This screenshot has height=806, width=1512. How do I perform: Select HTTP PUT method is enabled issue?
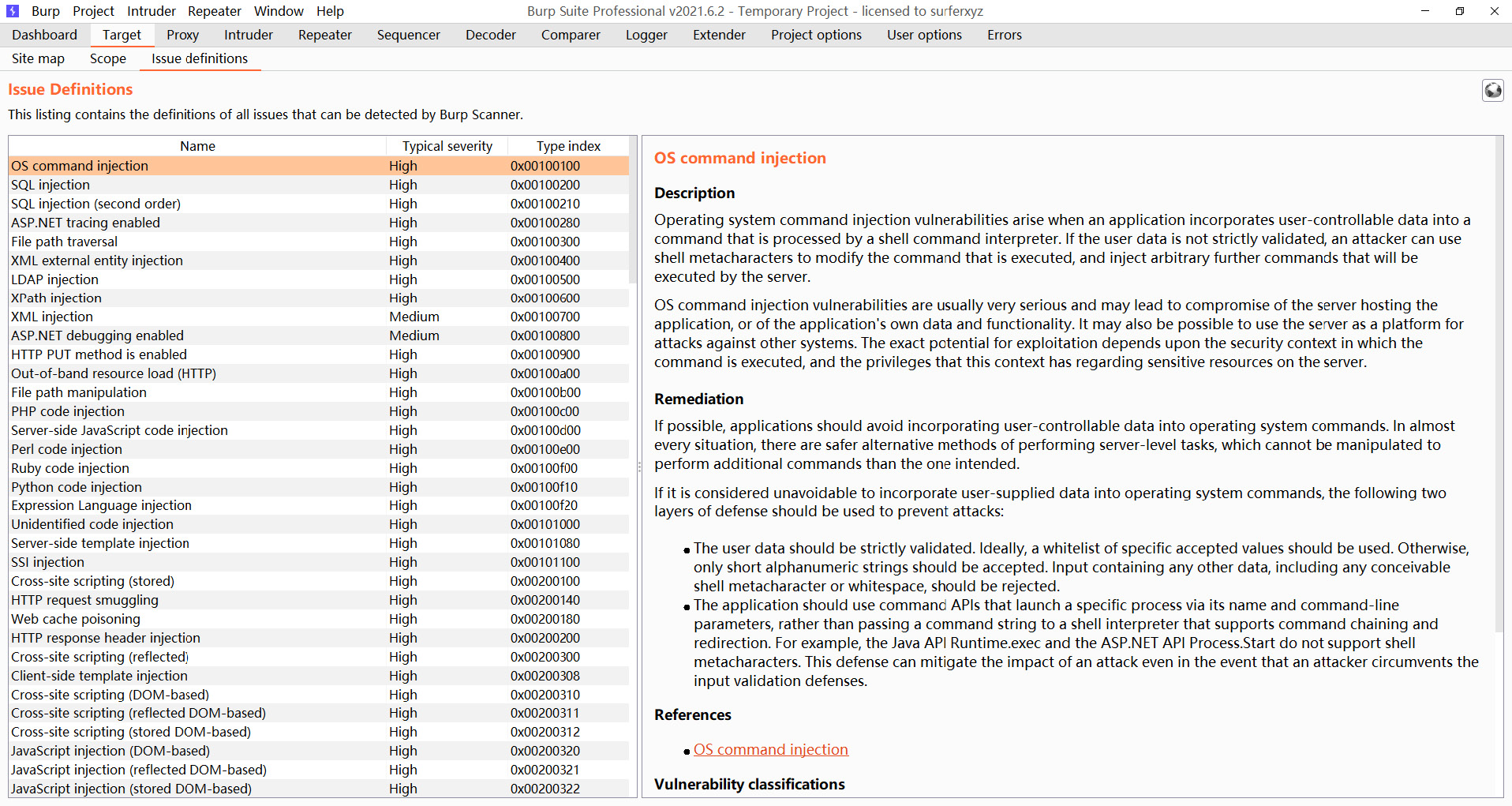pos(319,354)
